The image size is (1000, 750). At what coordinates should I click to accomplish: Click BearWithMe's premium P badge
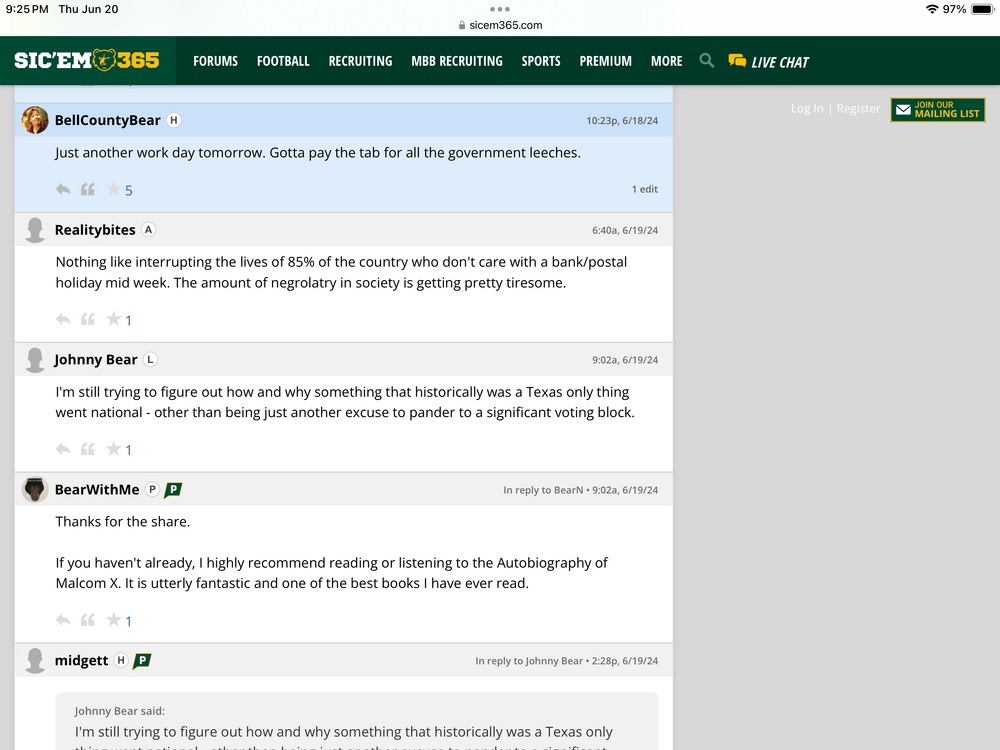click(x=173, y=490)
